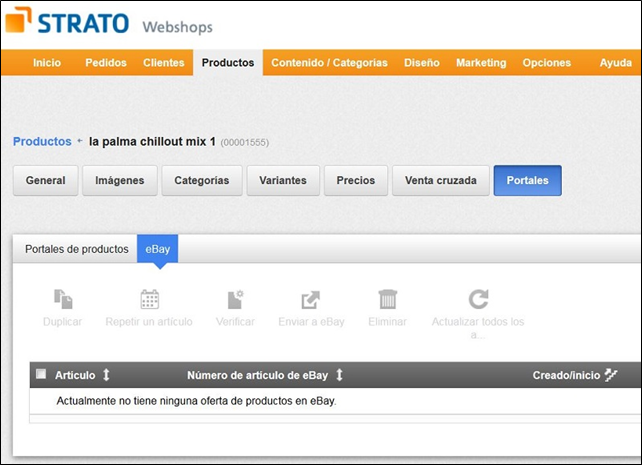Switch to the Imágenes product tab
Viewport: 642px width, 465px height.
tap(120, 181)
